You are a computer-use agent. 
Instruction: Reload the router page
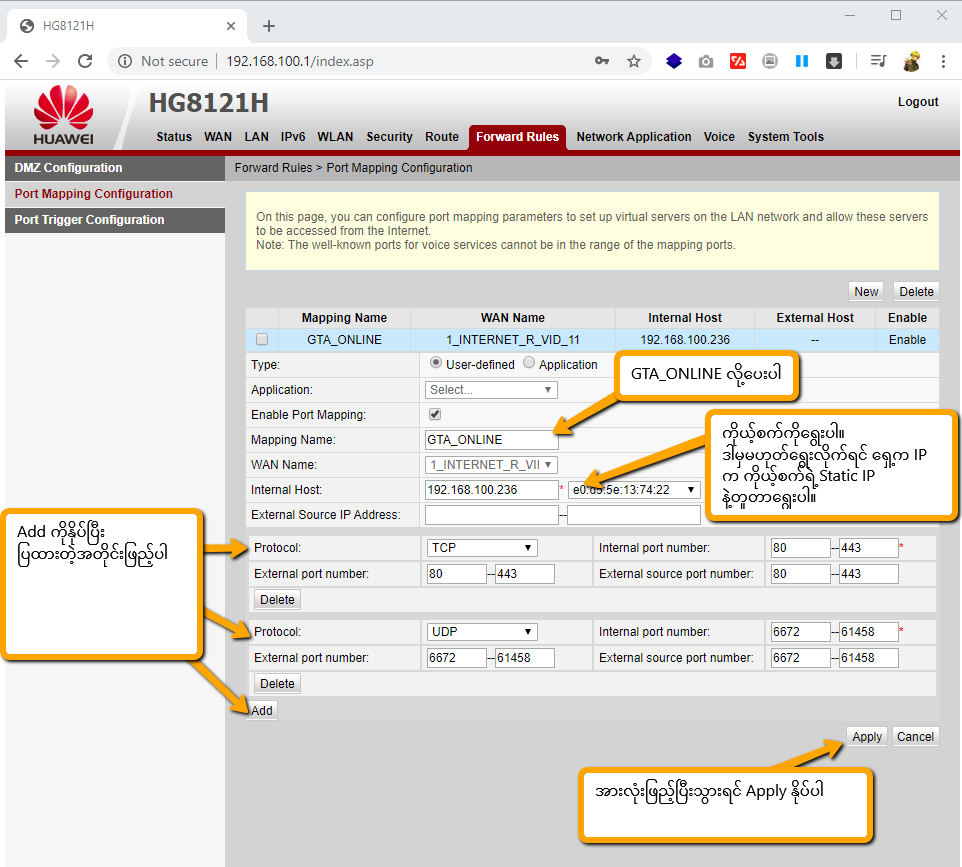(x=85, y=61)
